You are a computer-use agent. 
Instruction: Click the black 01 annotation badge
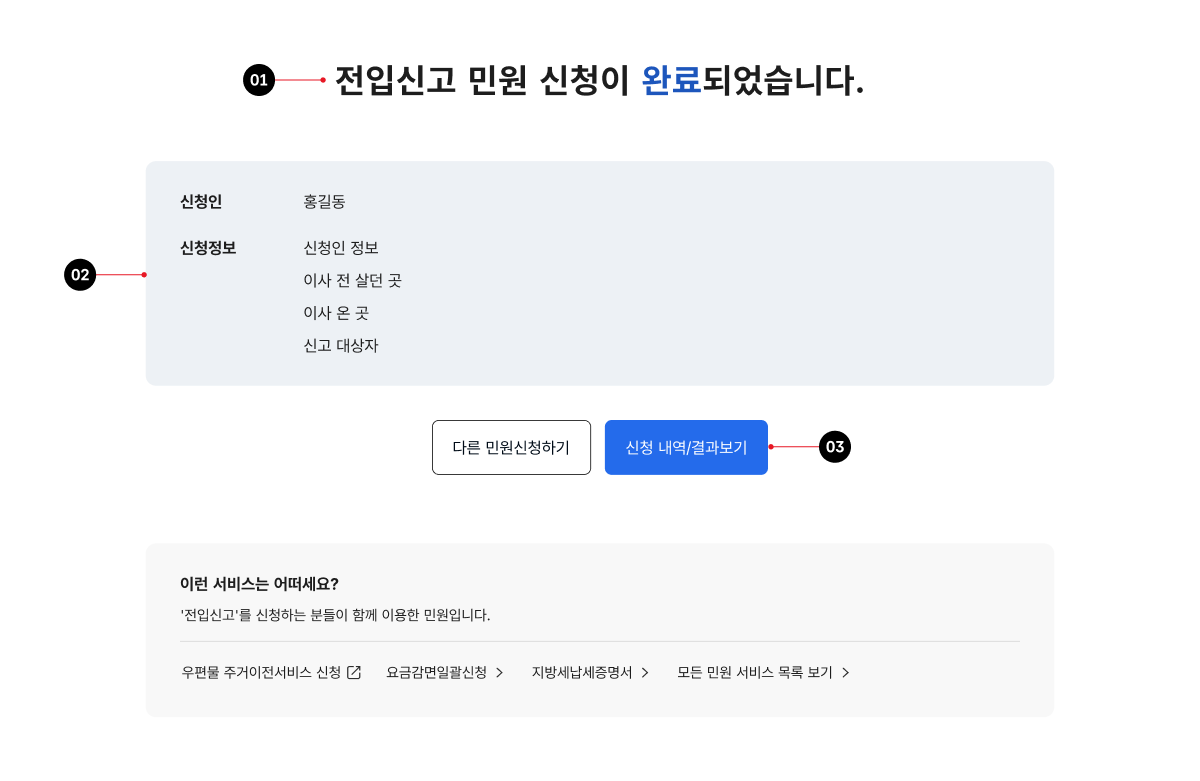click(259, 80)
